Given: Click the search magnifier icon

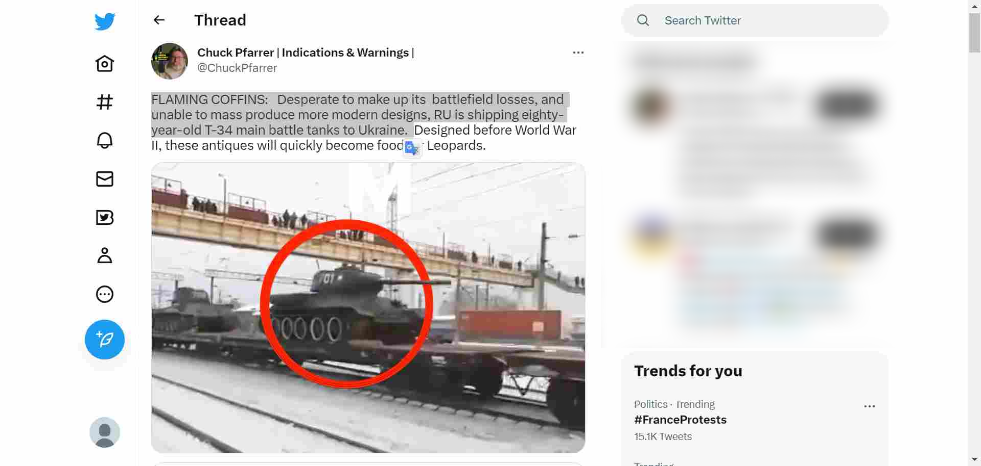Looking at the screenshot, I should [643, 21].
